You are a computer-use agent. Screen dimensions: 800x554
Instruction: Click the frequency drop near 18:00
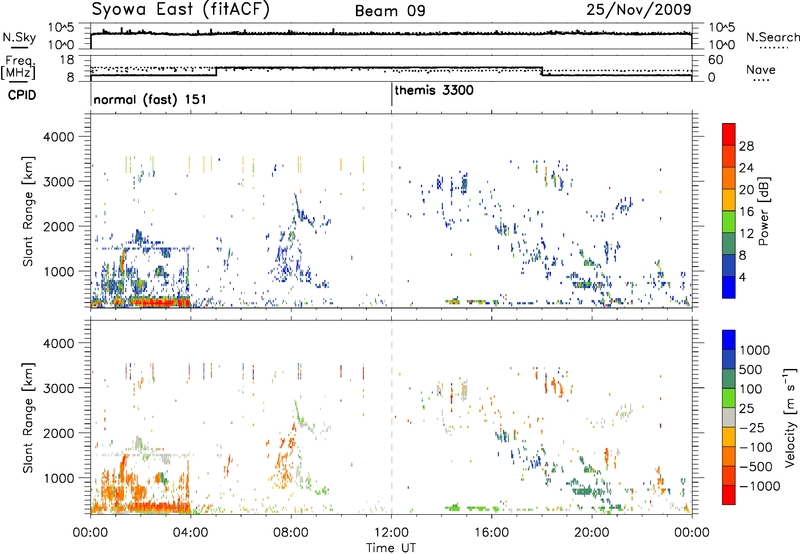point(541,71)
